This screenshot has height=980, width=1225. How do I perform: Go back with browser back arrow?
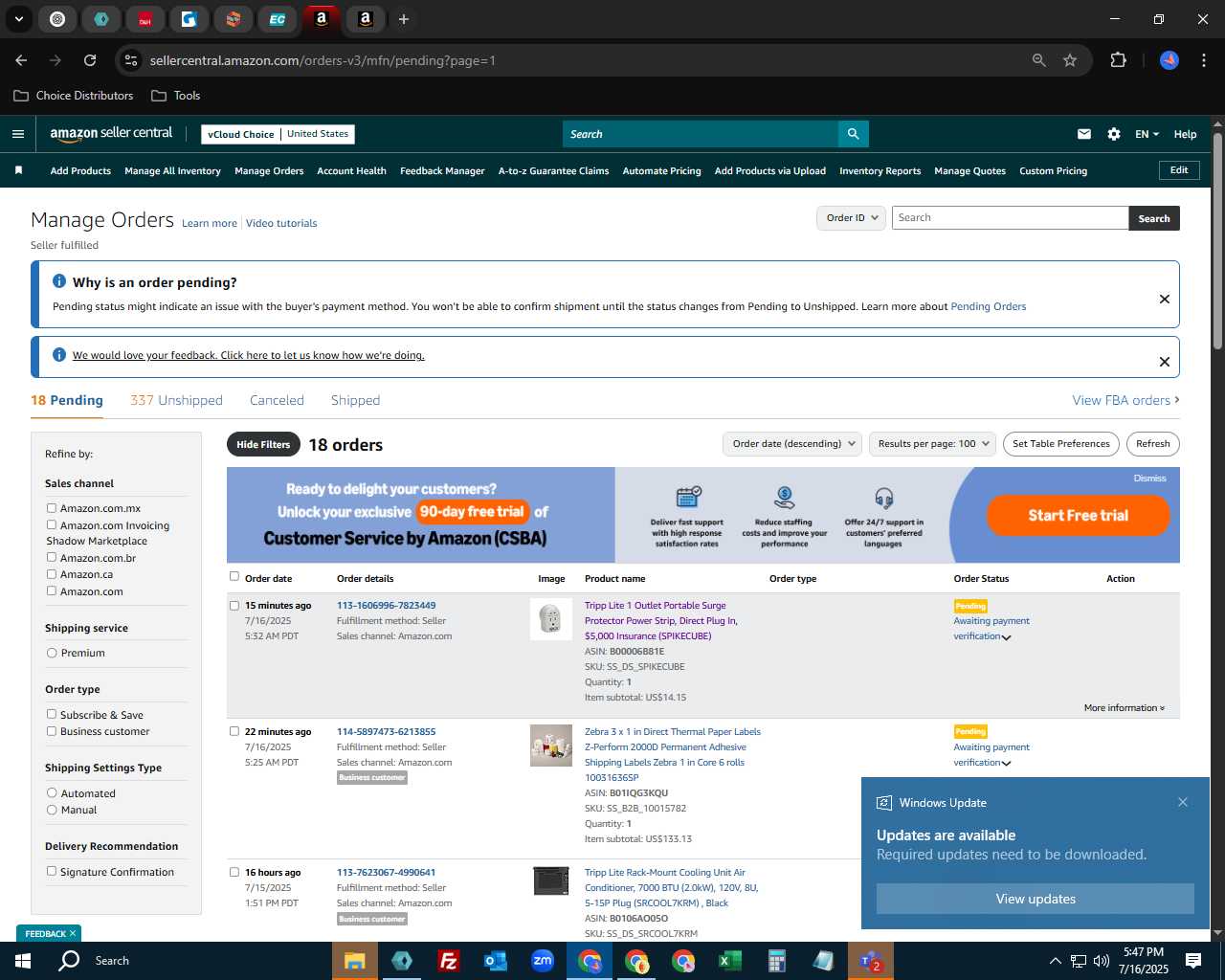tap(21, 60)
